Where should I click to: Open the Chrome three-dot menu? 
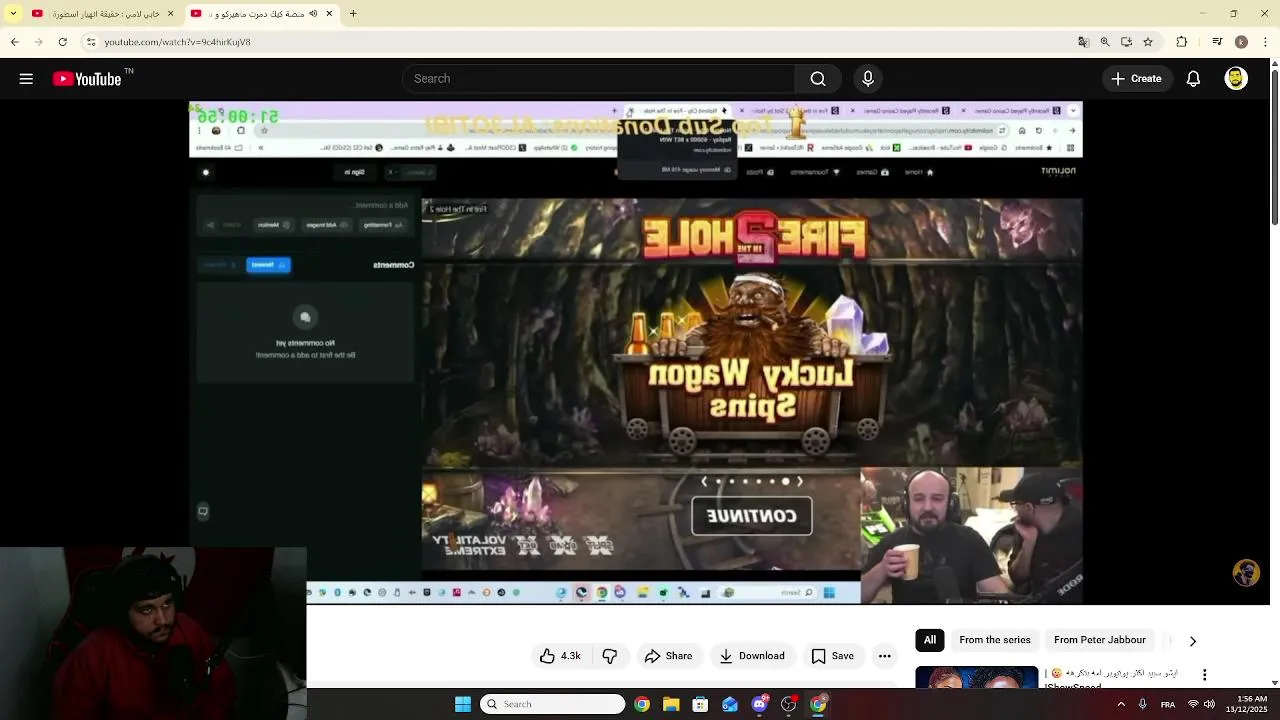1264,42
